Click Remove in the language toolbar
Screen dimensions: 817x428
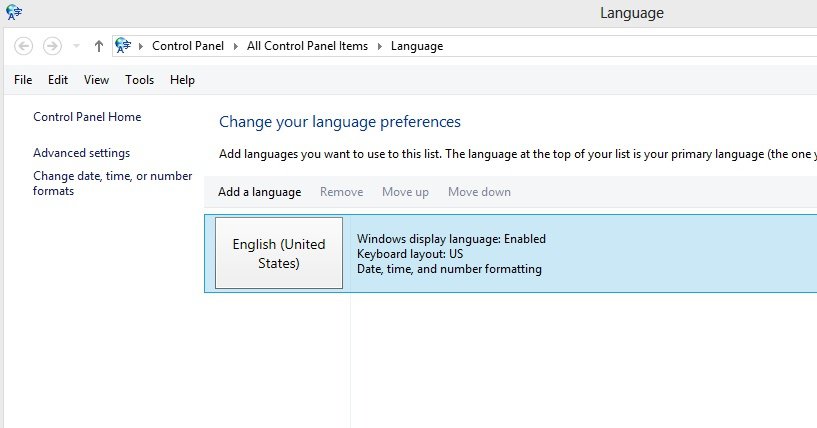click(341, 192)
